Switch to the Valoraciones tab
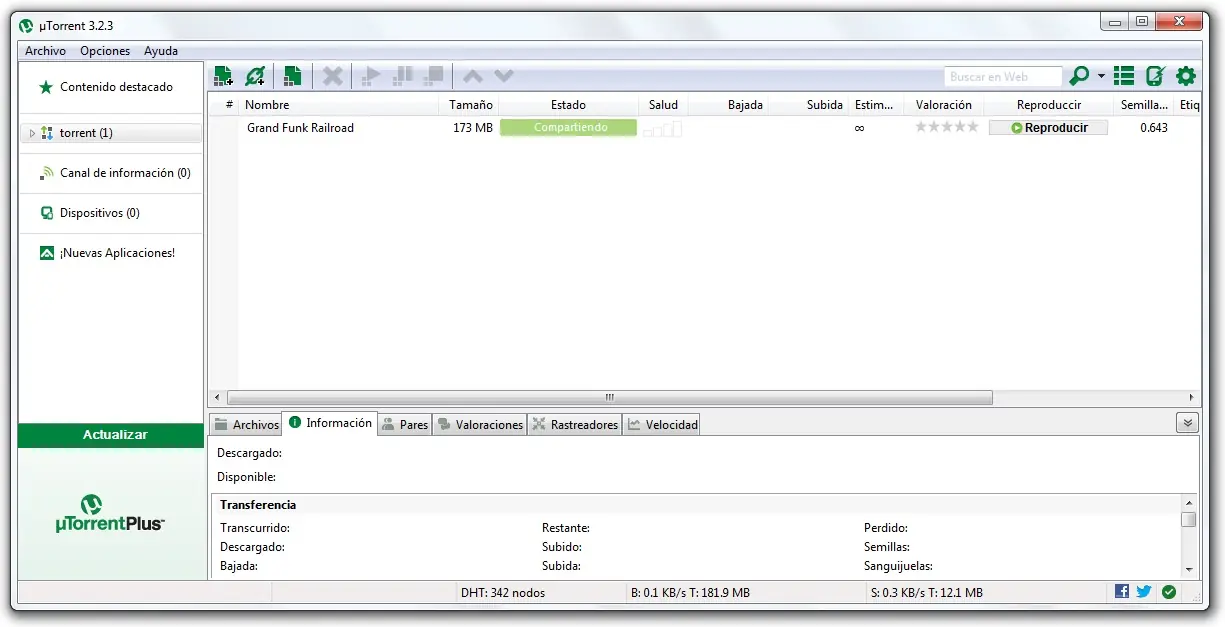Screen dimensions: 1225x627 (479, 425)
